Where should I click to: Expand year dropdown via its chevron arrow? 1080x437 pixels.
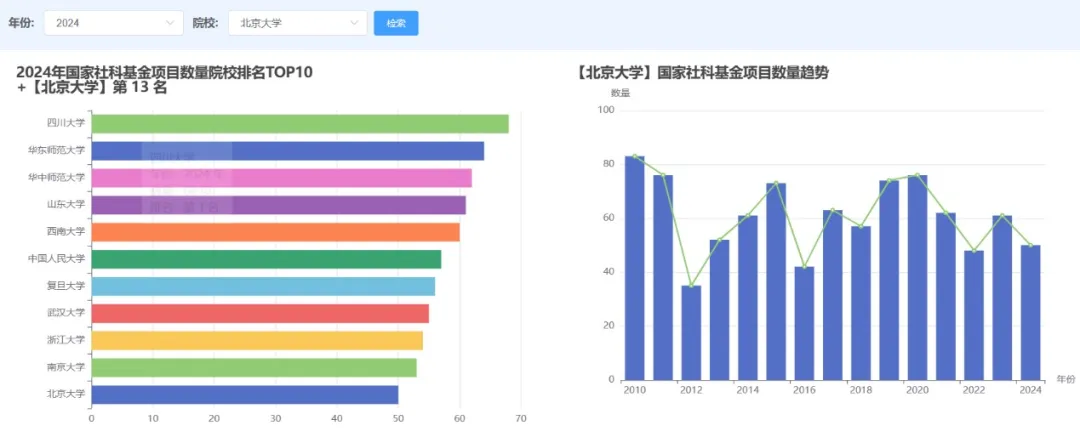(169, 23)
